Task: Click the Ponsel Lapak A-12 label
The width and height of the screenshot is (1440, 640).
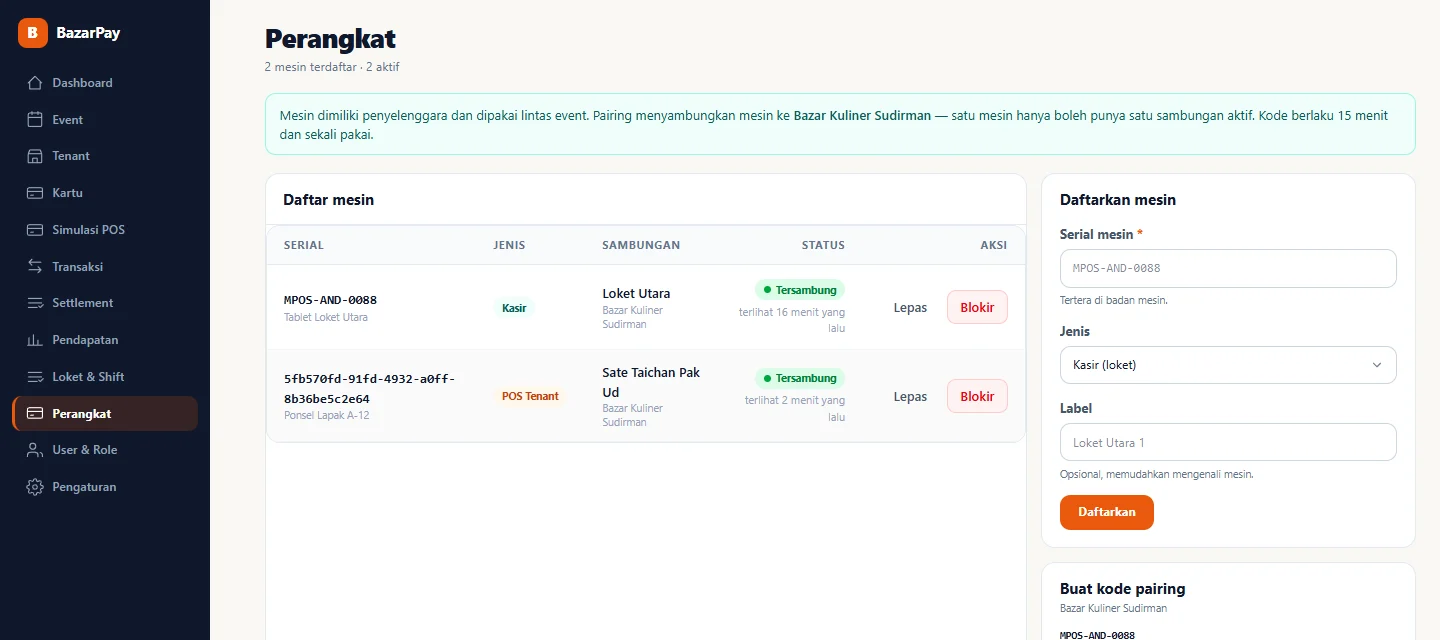Action: [327, 415]
